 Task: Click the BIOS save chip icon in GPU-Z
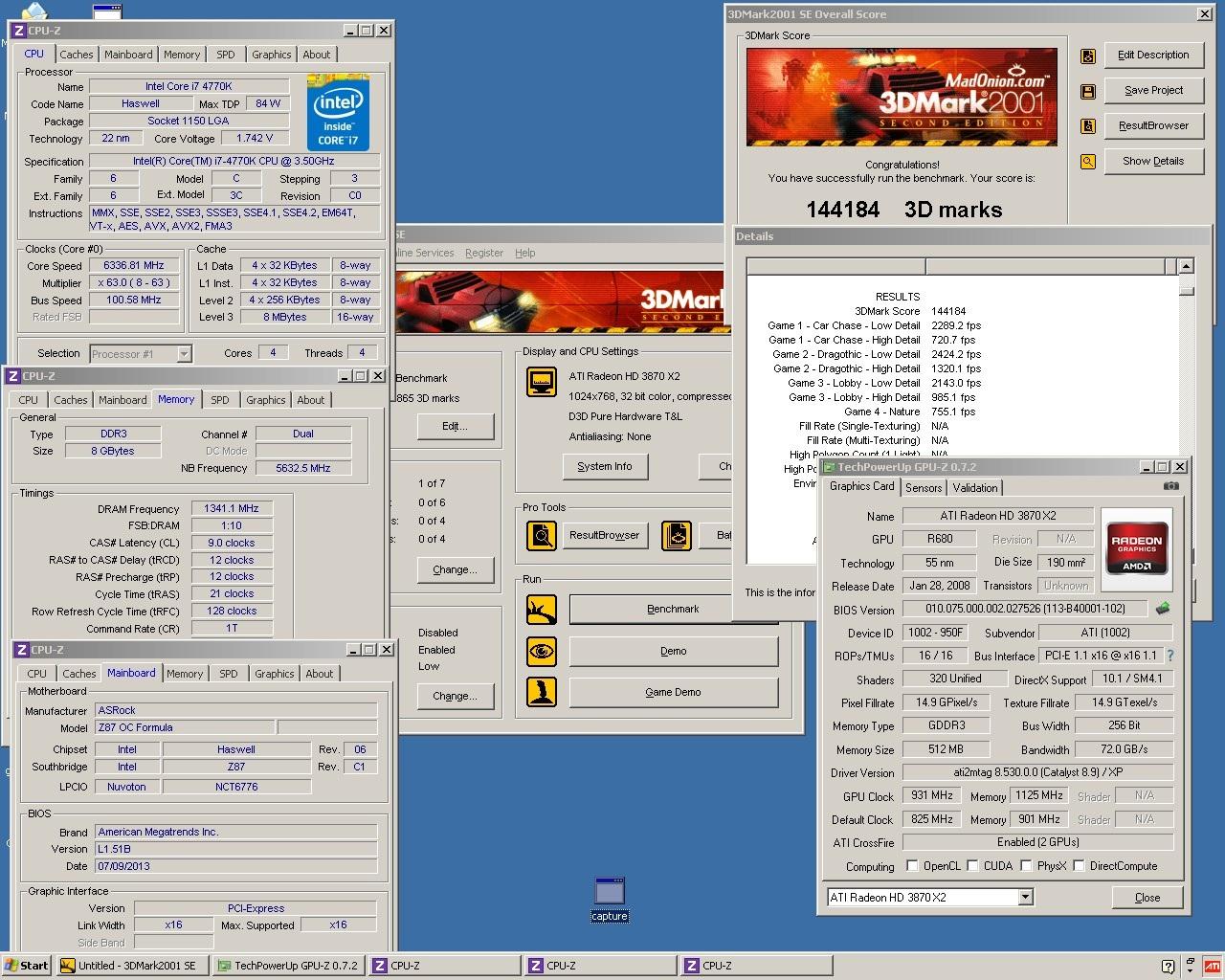pyautogui.click(x=1163, y=609)
